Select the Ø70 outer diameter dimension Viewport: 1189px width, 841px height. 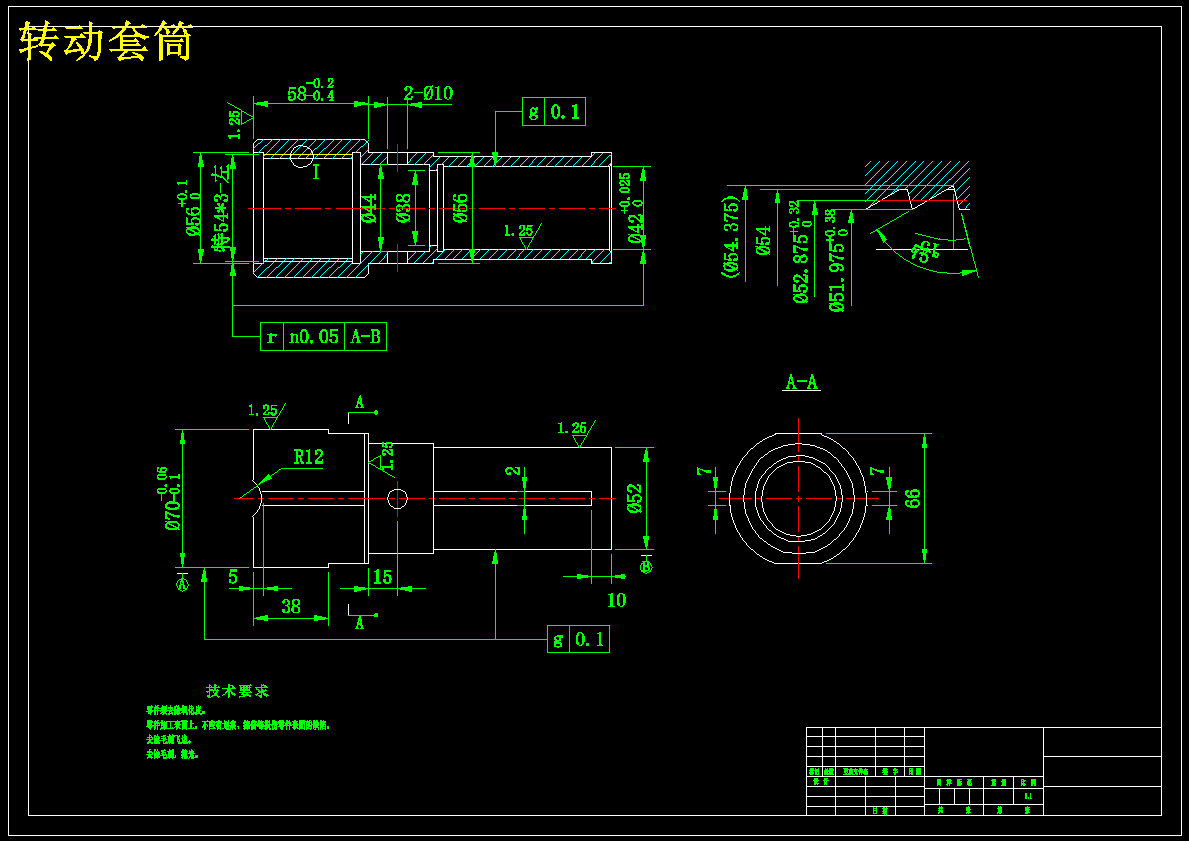coord(171,498)
